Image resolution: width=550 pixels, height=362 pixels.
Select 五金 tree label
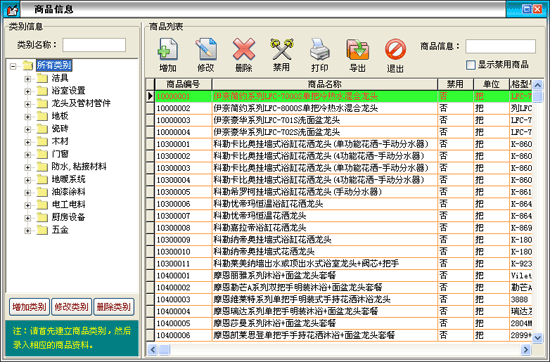[60, 230]
